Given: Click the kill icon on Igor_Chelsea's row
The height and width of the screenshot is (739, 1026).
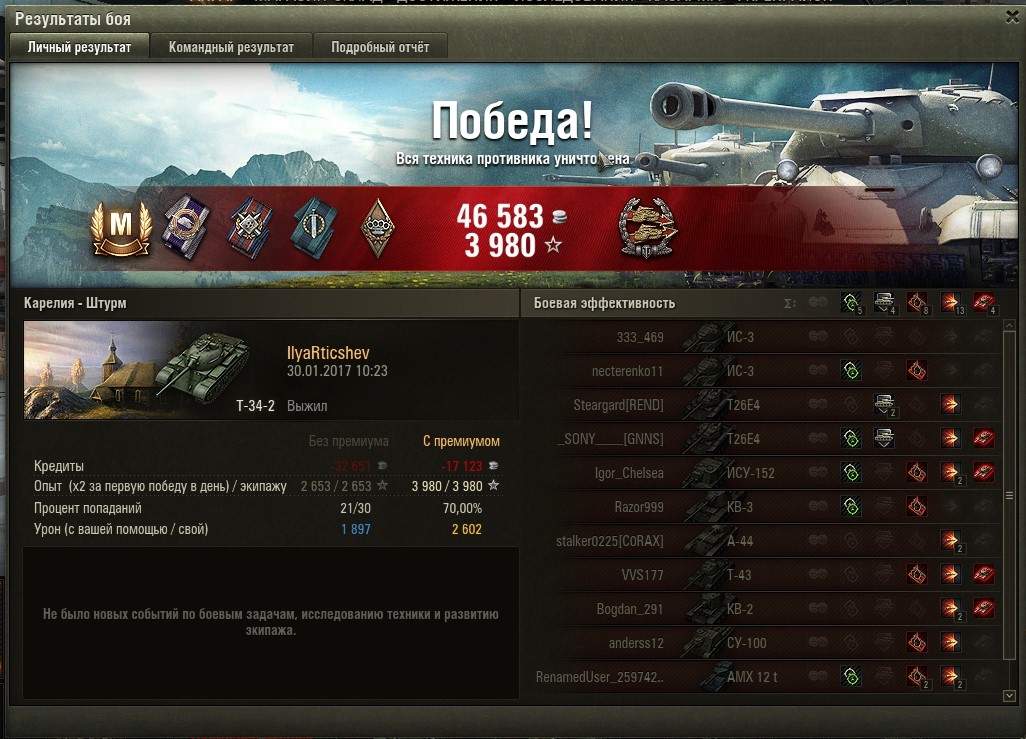Looking at the screenshot, I should click(x=983, y=472).
